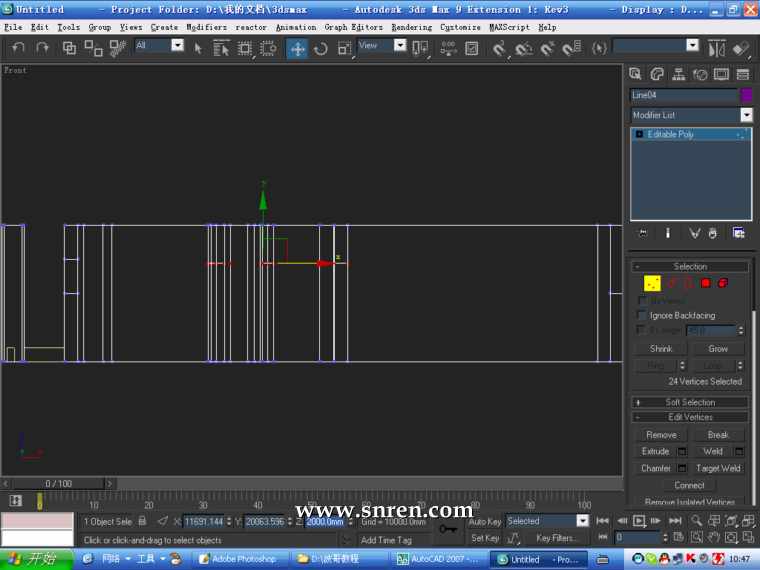The width and height of the screenshot is (760, 570).
Task: Open the reference coordinate View dropdown
Action: pos(400,46)
